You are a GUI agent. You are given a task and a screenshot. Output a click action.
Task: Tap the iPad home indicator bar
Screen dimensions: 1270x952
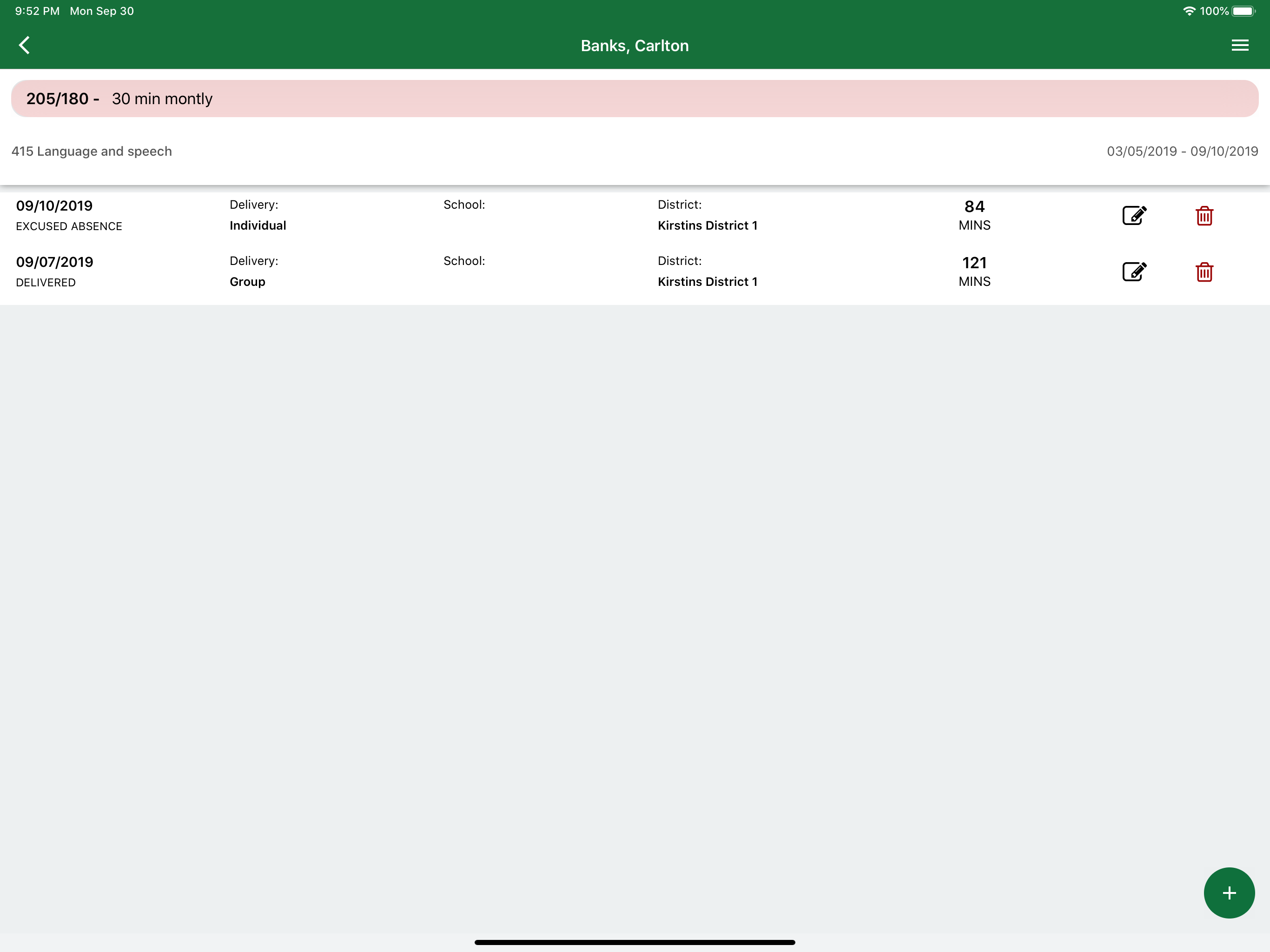635,942
